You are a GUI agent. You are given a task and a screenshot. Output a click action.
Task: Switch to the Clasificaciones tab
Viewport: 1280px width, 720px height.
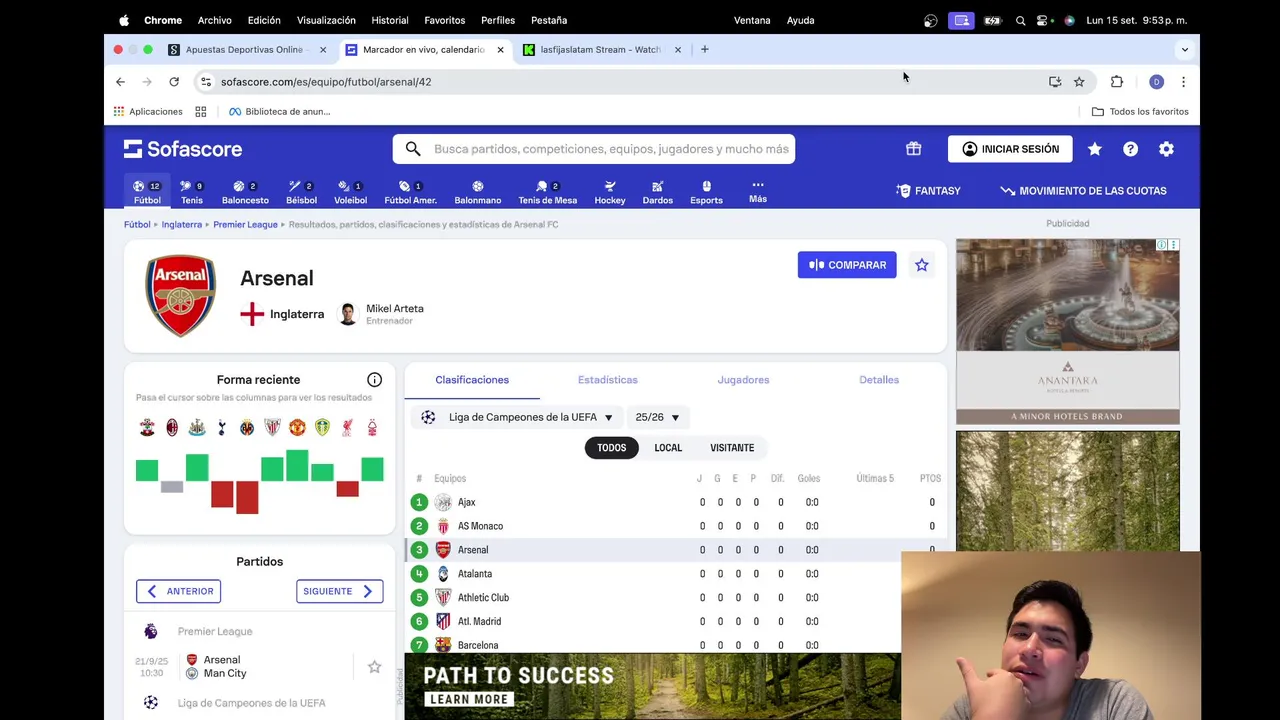[472, 380]
